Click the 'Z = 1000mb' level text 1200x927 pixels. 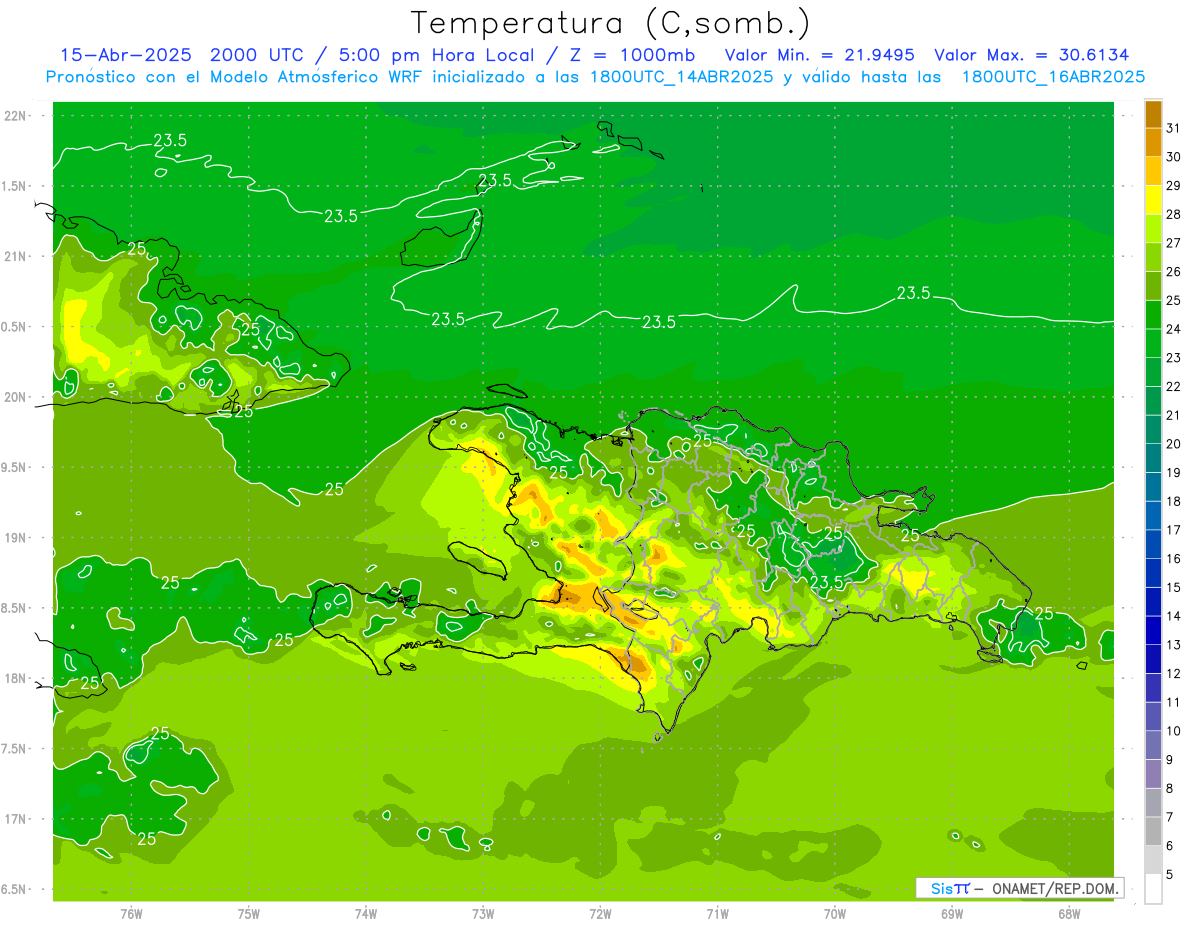632,55
